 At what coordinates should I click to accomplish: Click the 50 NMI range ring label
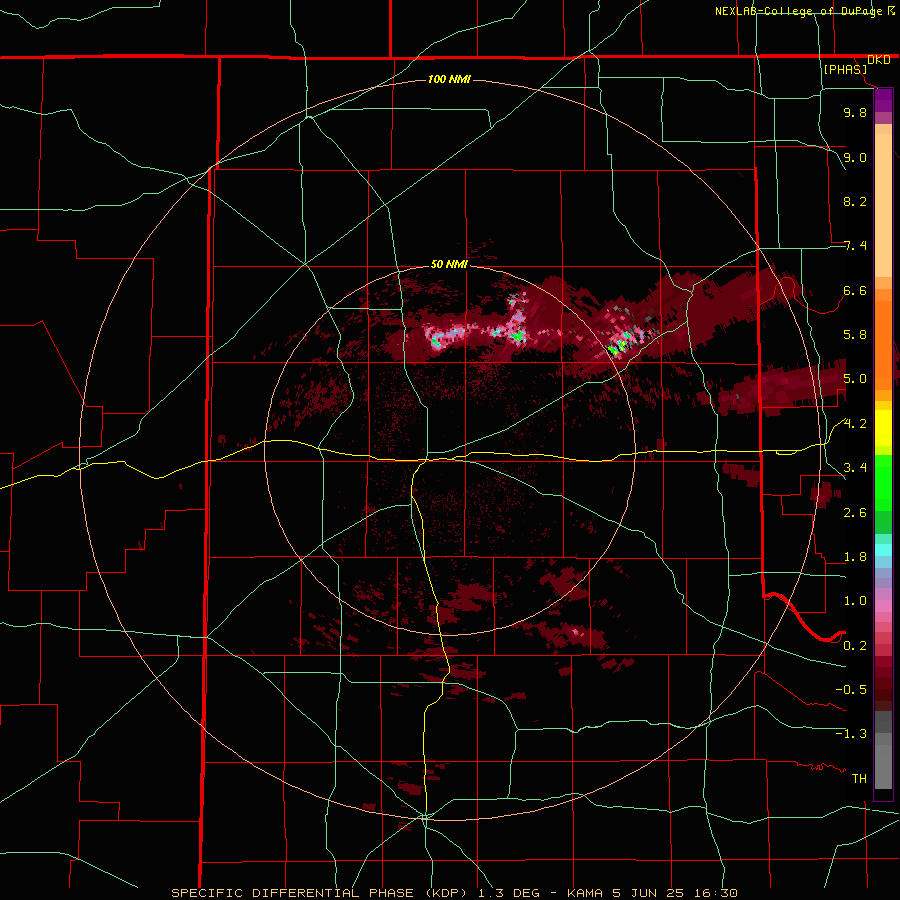tap(449, 265)
